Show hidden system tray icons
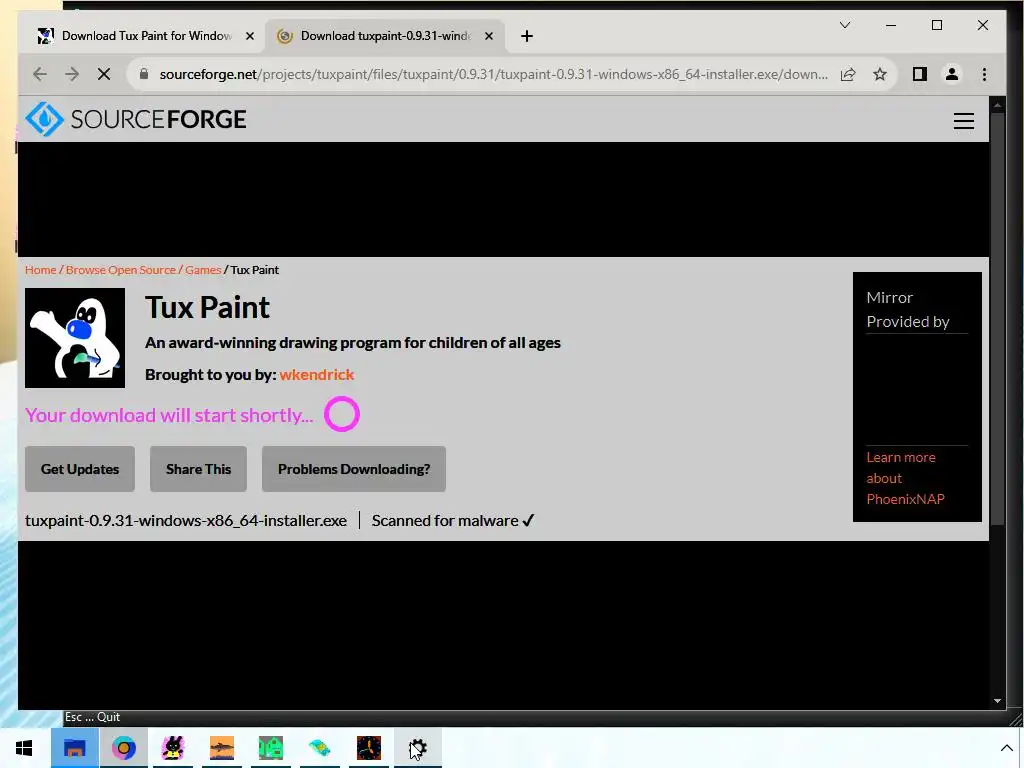 pos(1006,748)
